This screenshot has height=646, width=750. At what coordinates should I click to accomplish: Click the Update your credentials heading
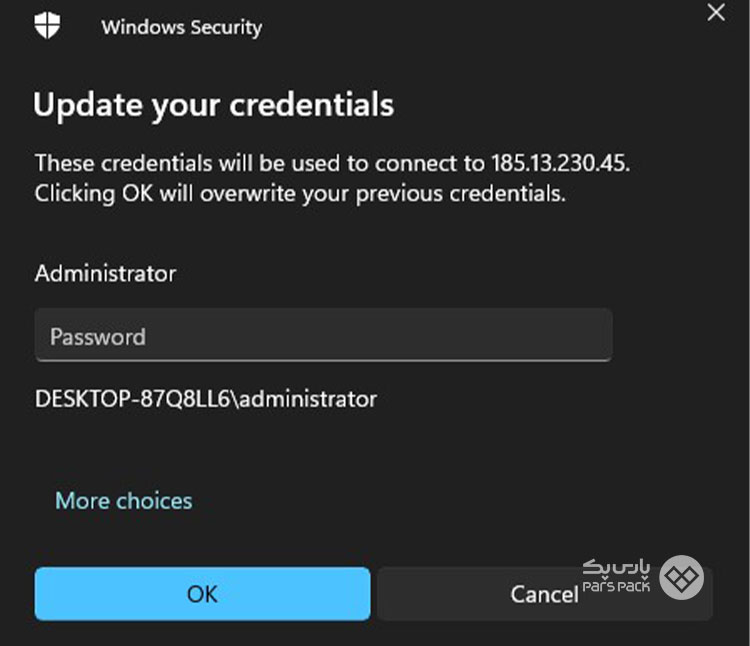213,105
